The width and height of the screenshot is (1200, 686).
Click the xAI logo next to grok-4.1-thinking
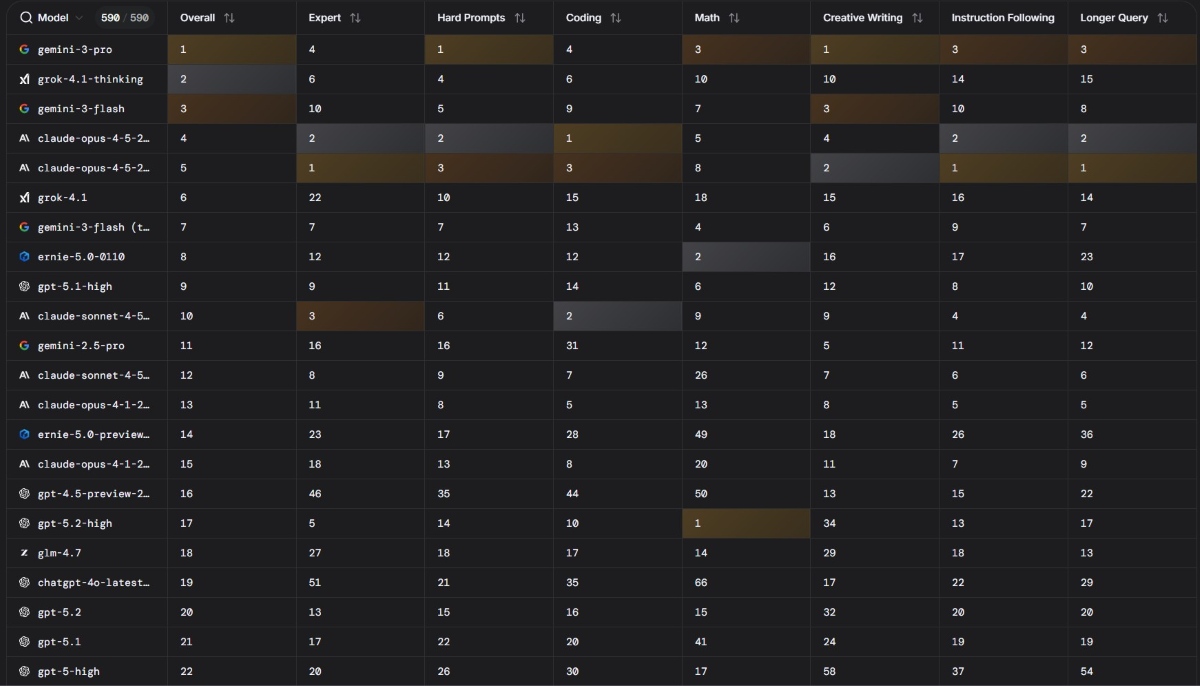[25, 79]
